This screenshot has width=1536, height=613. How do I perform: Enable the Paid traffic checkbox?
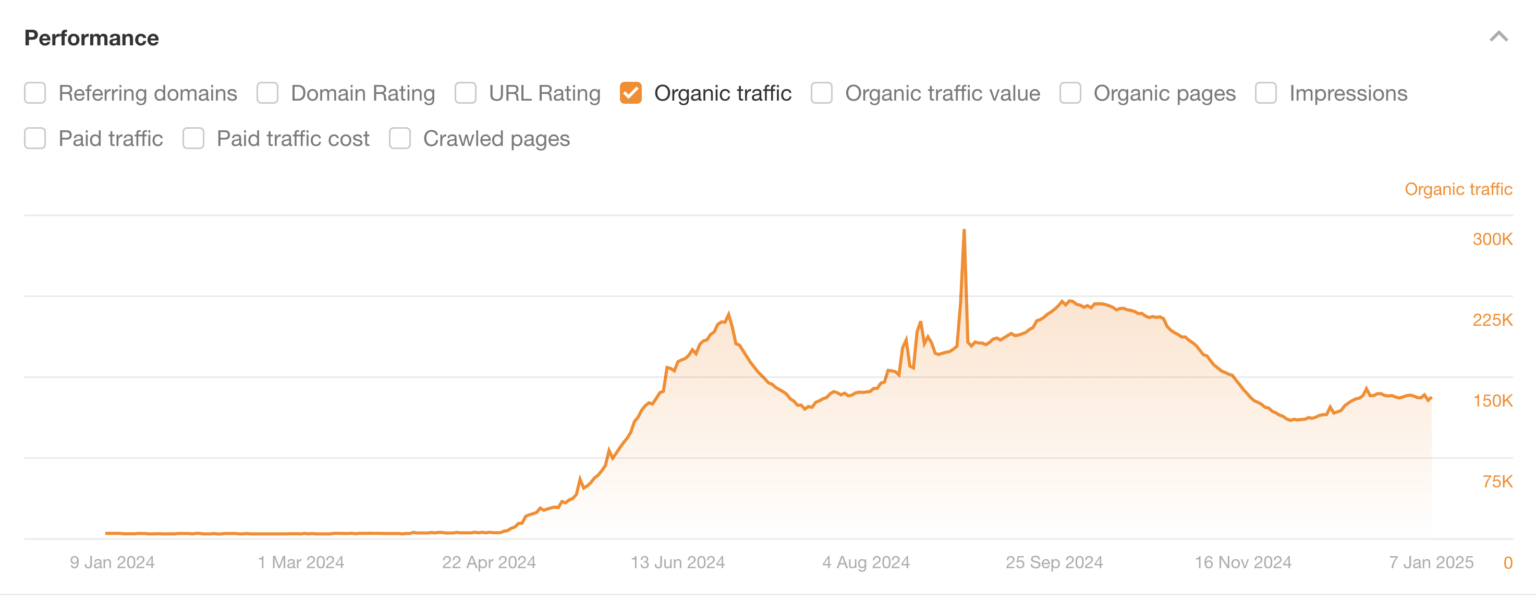pyautogui.click(x=35, y=139)
